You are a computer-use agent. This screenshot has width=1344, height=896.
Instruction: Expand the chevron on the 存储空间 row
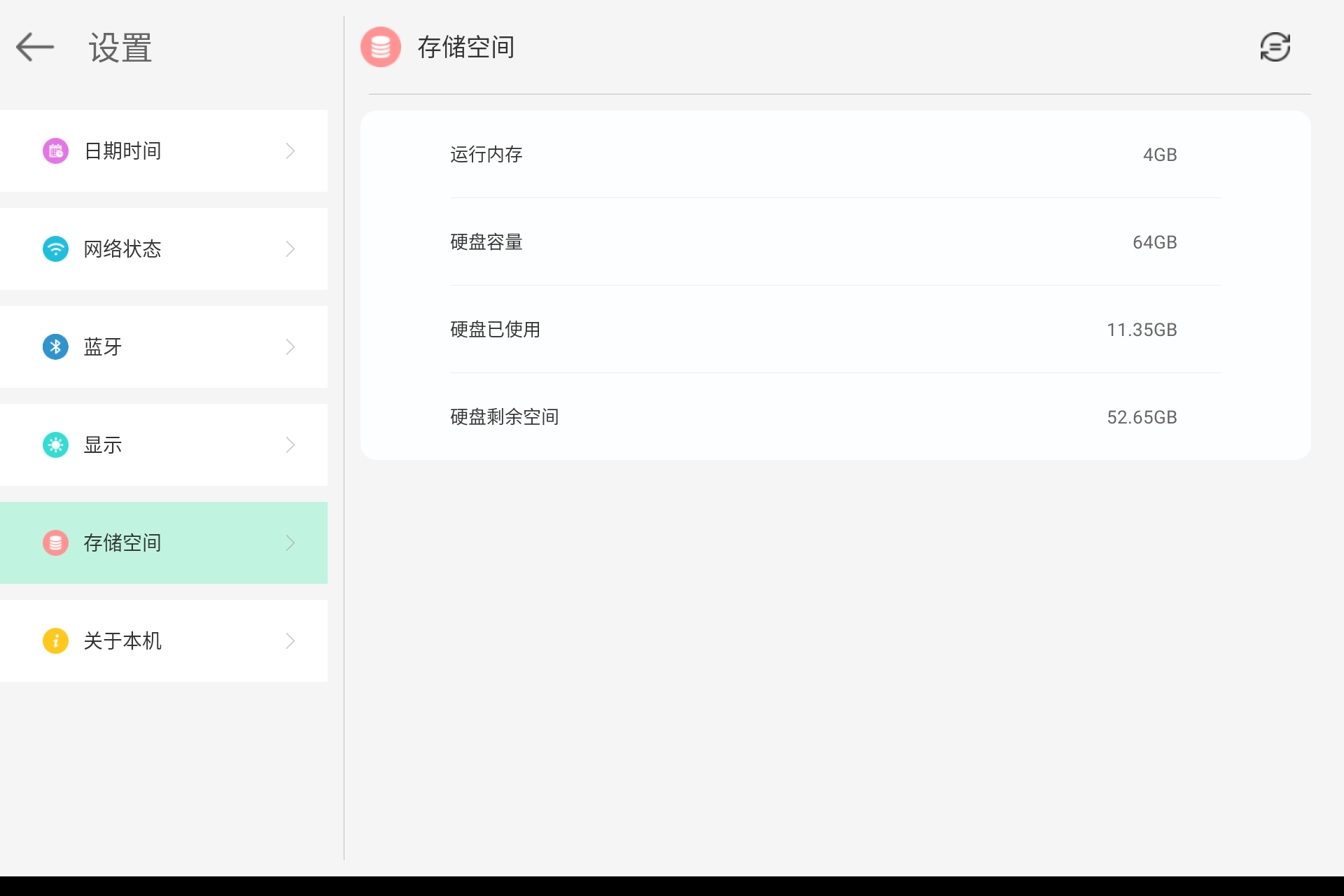coord(290,543)
